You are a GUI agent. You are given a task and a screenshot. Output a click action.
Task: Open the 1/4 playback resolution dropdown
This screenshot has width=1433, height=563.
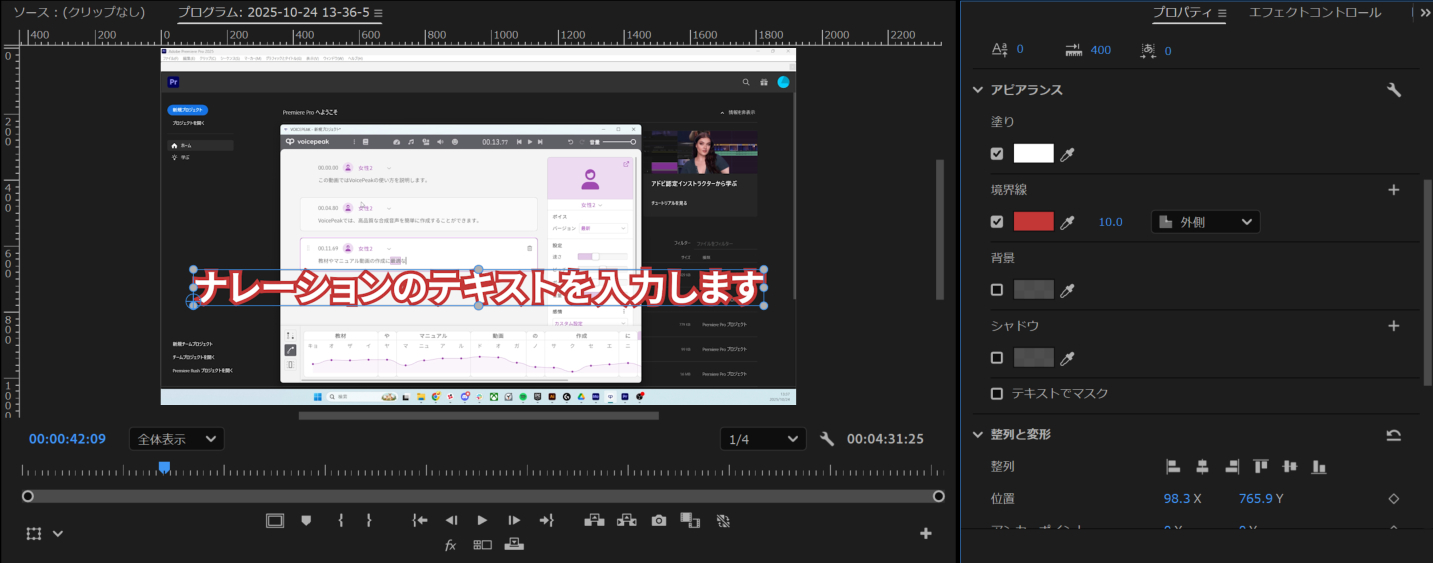pyautogui.click(x=763, y=439)
